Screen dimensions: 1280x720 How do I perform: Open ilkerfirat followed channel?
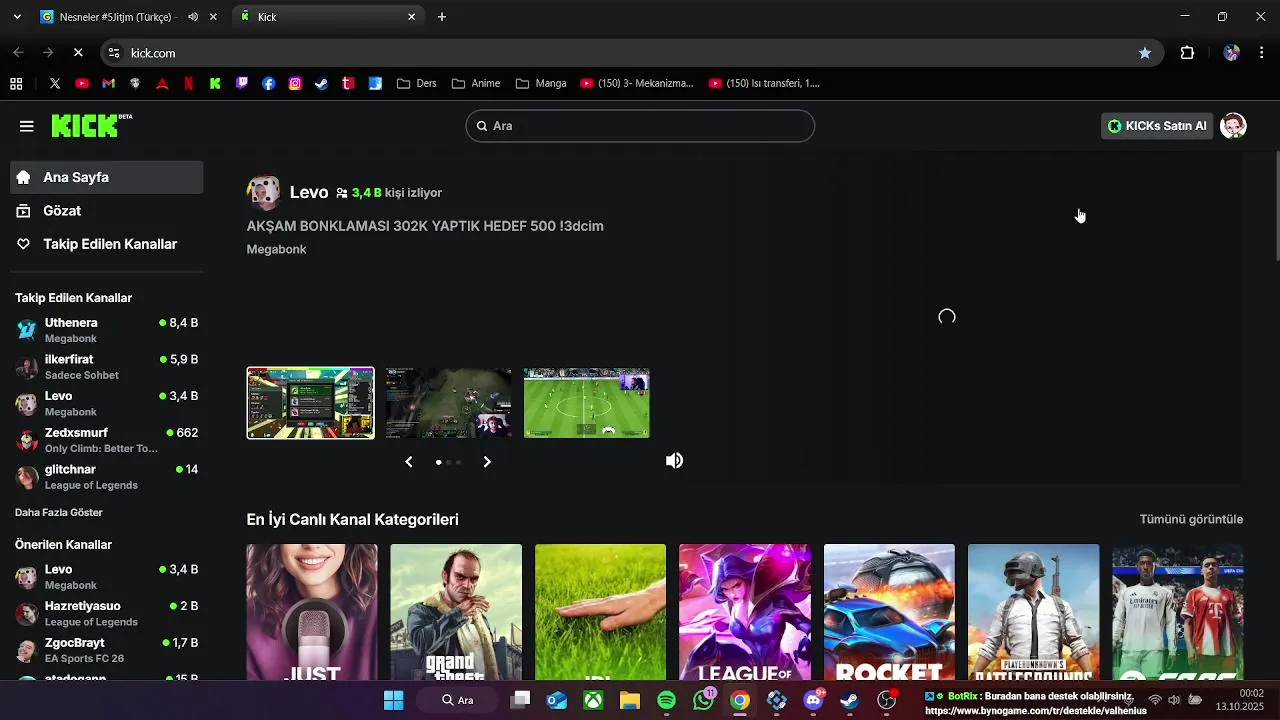(x=107, y=367)
